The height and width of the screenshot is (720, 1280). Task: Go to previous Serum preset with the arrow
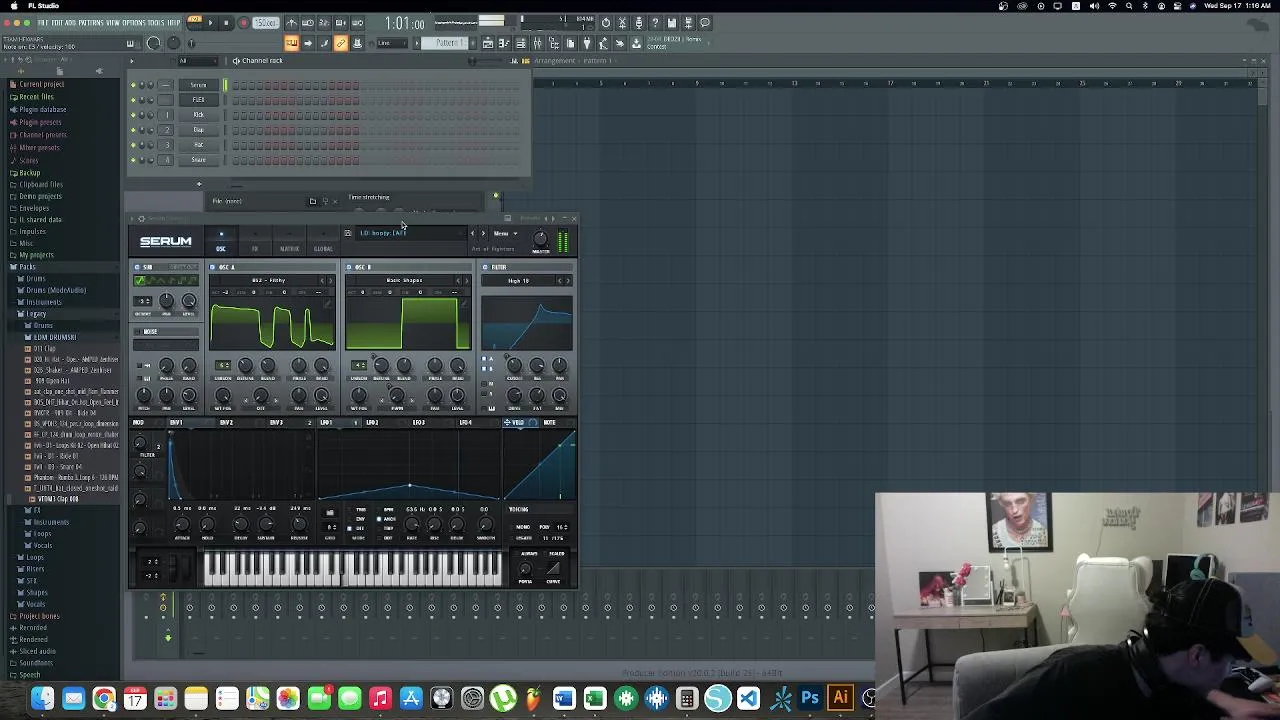click(x=473, y=234)
